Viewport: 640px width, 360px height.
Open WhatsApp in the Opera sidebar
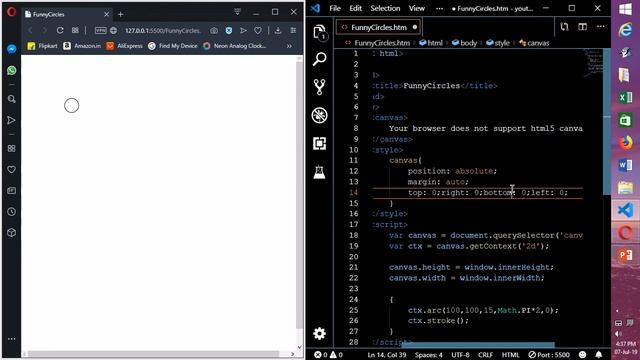(11, 70)
